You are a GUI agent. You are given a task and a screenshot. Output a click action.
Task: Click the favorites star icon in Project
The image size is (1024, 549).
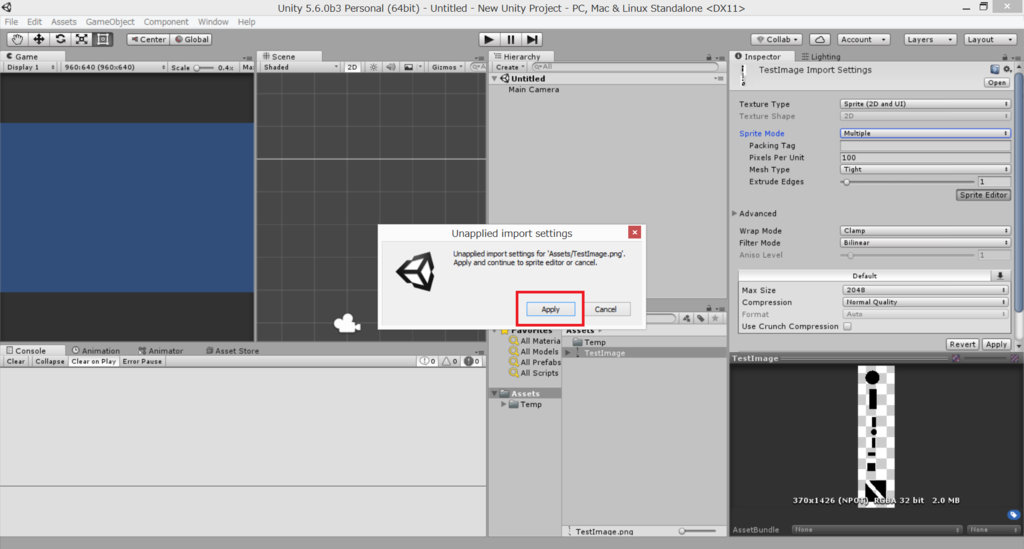716,319
